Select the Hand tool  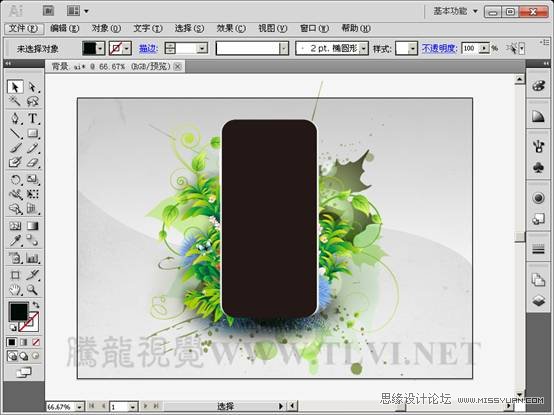15,290
